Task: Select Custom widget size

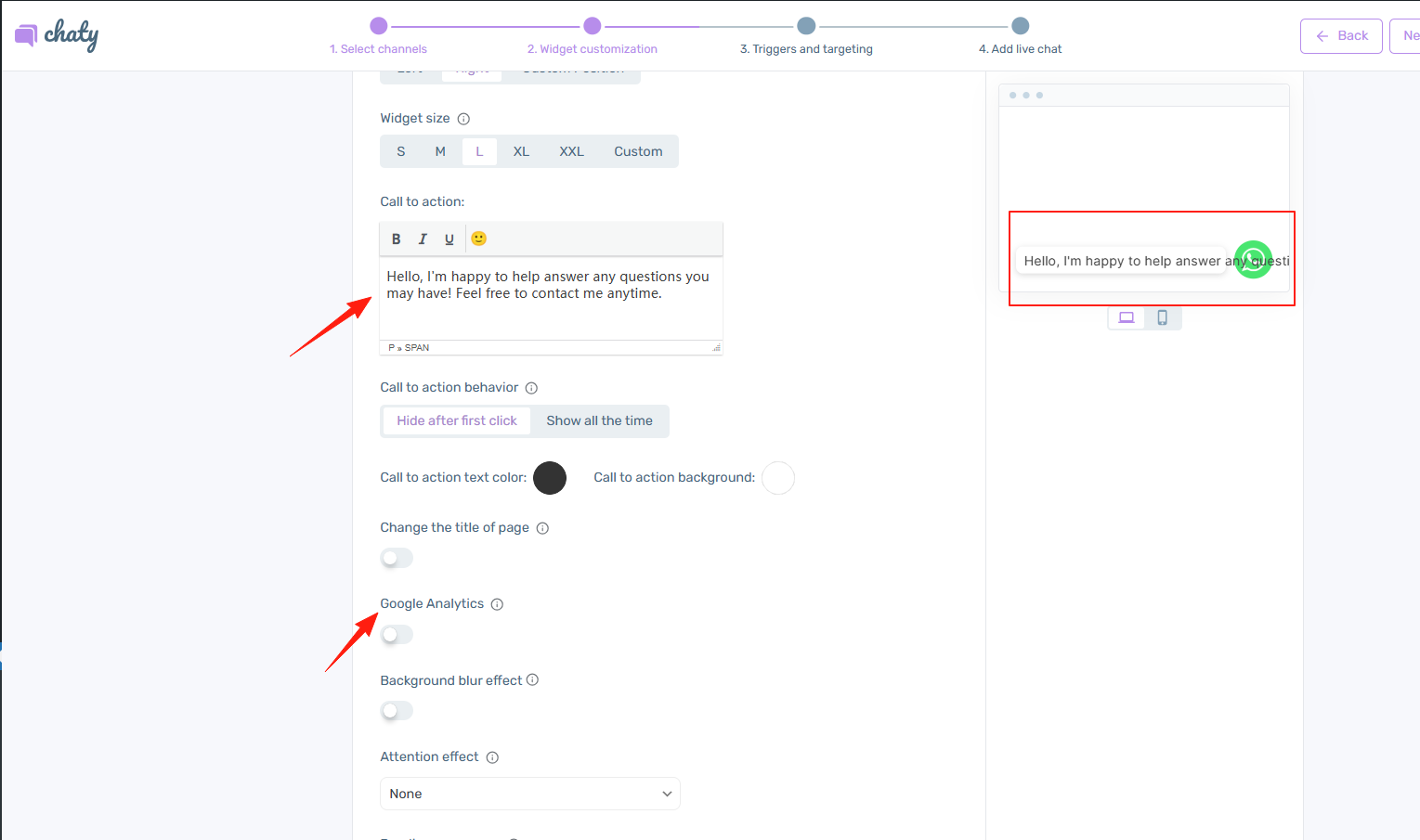Action: [x=638, y=151]
